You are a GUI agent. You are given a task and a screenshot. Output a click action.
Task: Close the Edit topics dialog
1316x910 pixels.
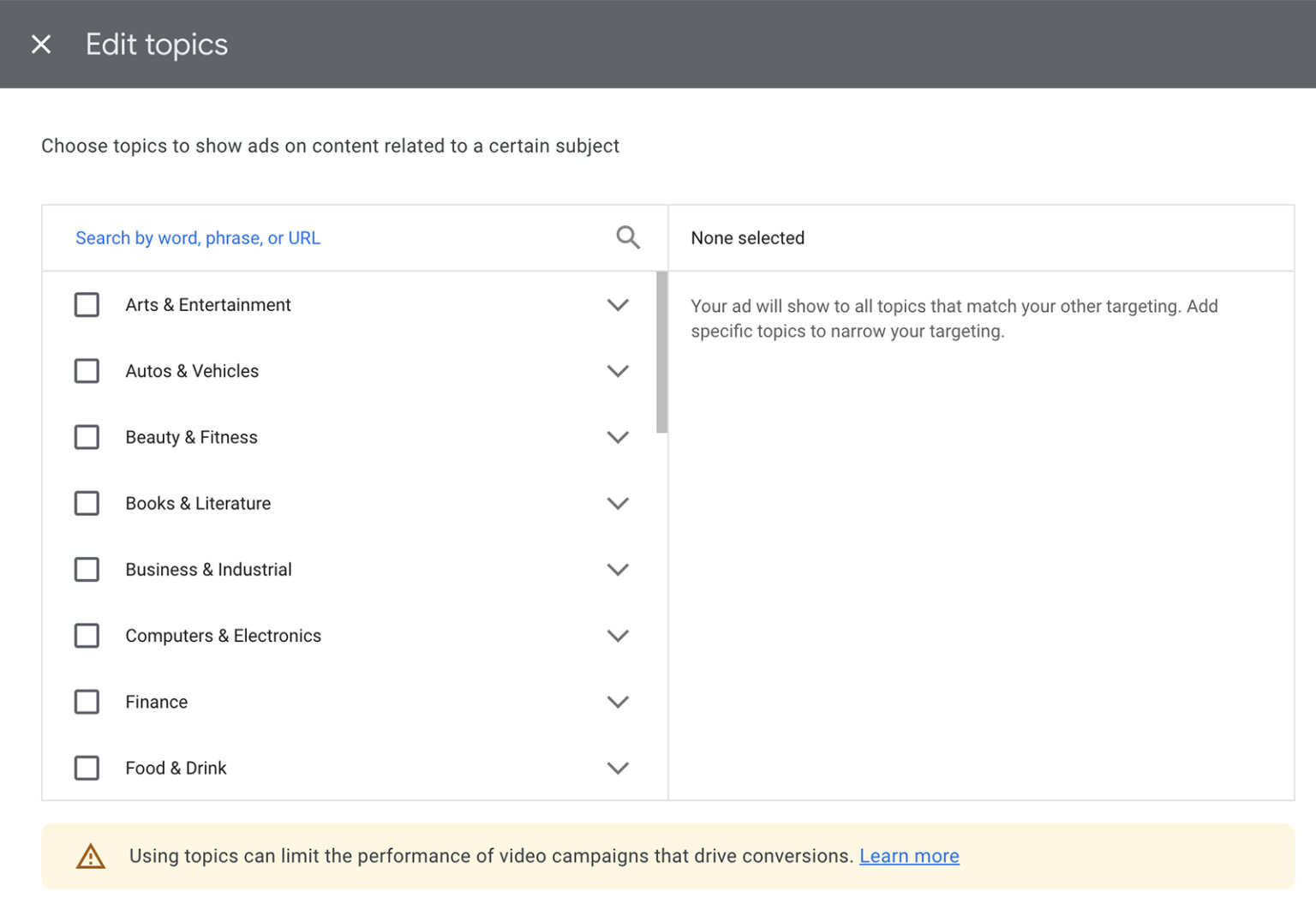coord(41,45)
